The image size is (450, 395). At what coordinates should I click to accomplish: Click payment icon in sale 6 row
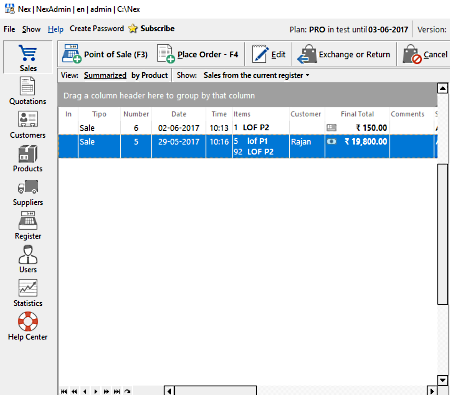[331, 127]
